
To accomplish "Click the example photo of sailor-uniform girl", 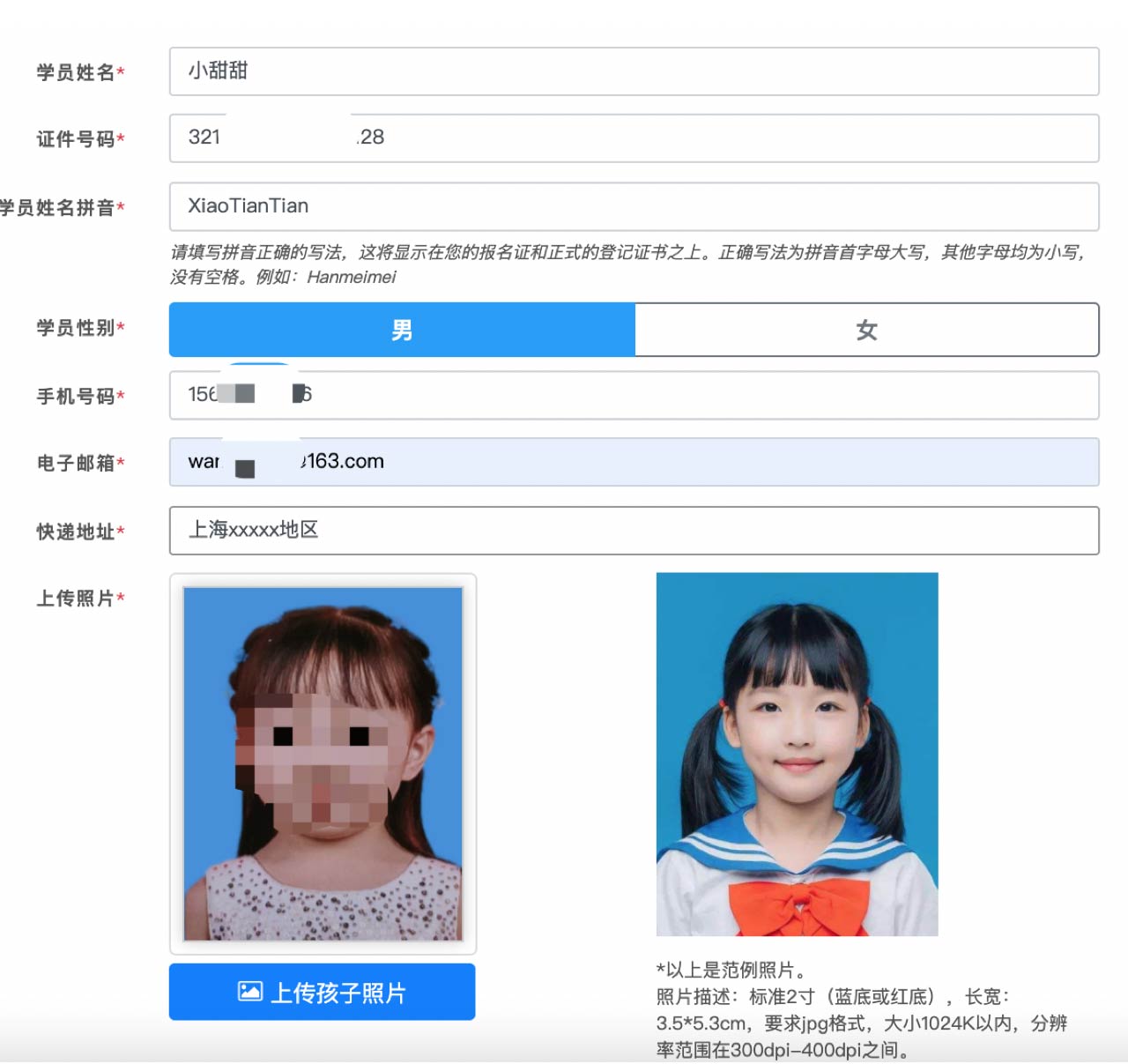I will (797, 755).
